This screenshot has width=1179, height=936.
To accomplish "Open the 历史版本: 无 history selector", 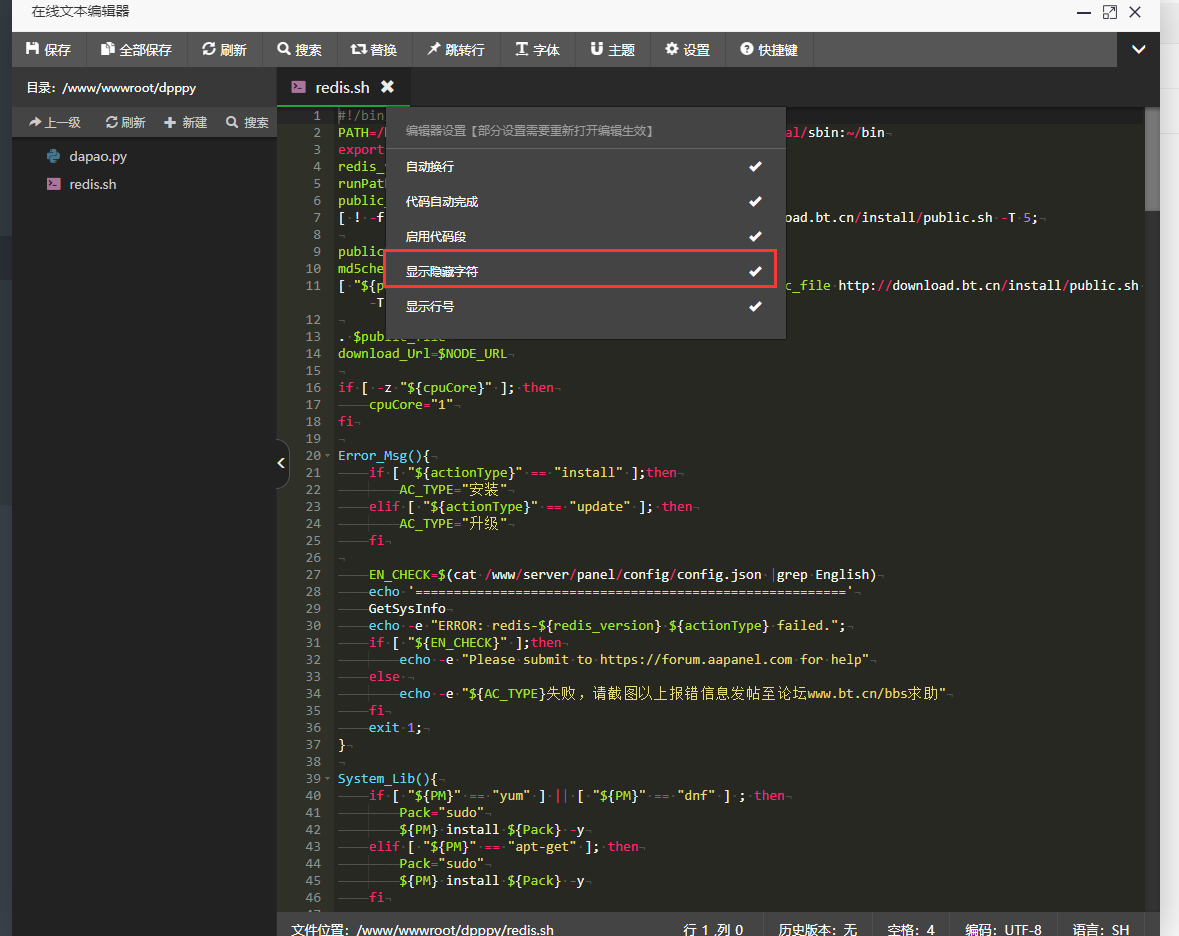I will pos(817,929).
